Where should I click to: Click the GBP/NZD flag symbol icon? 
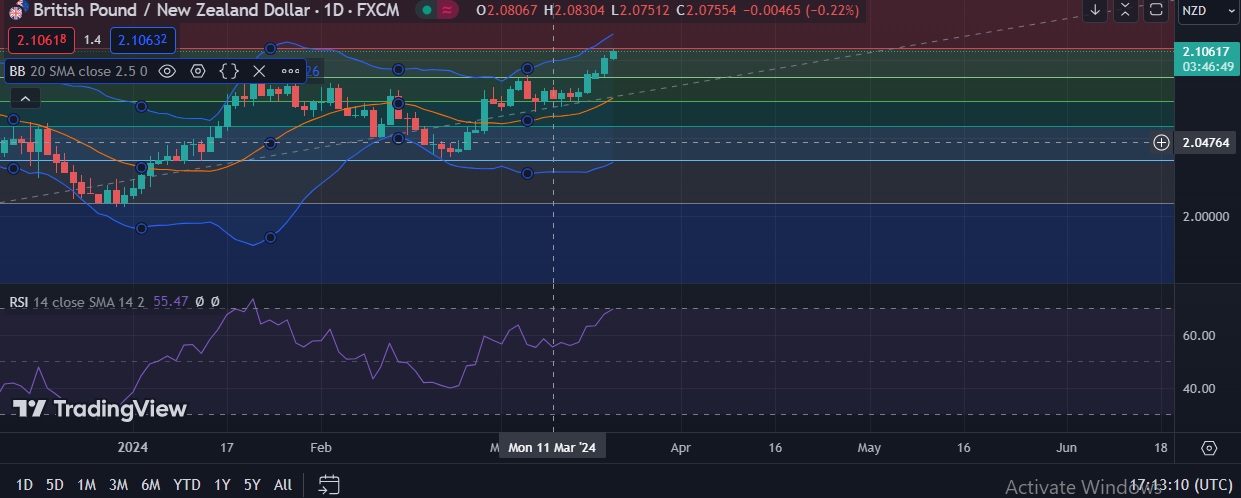[x=16, y=10]
